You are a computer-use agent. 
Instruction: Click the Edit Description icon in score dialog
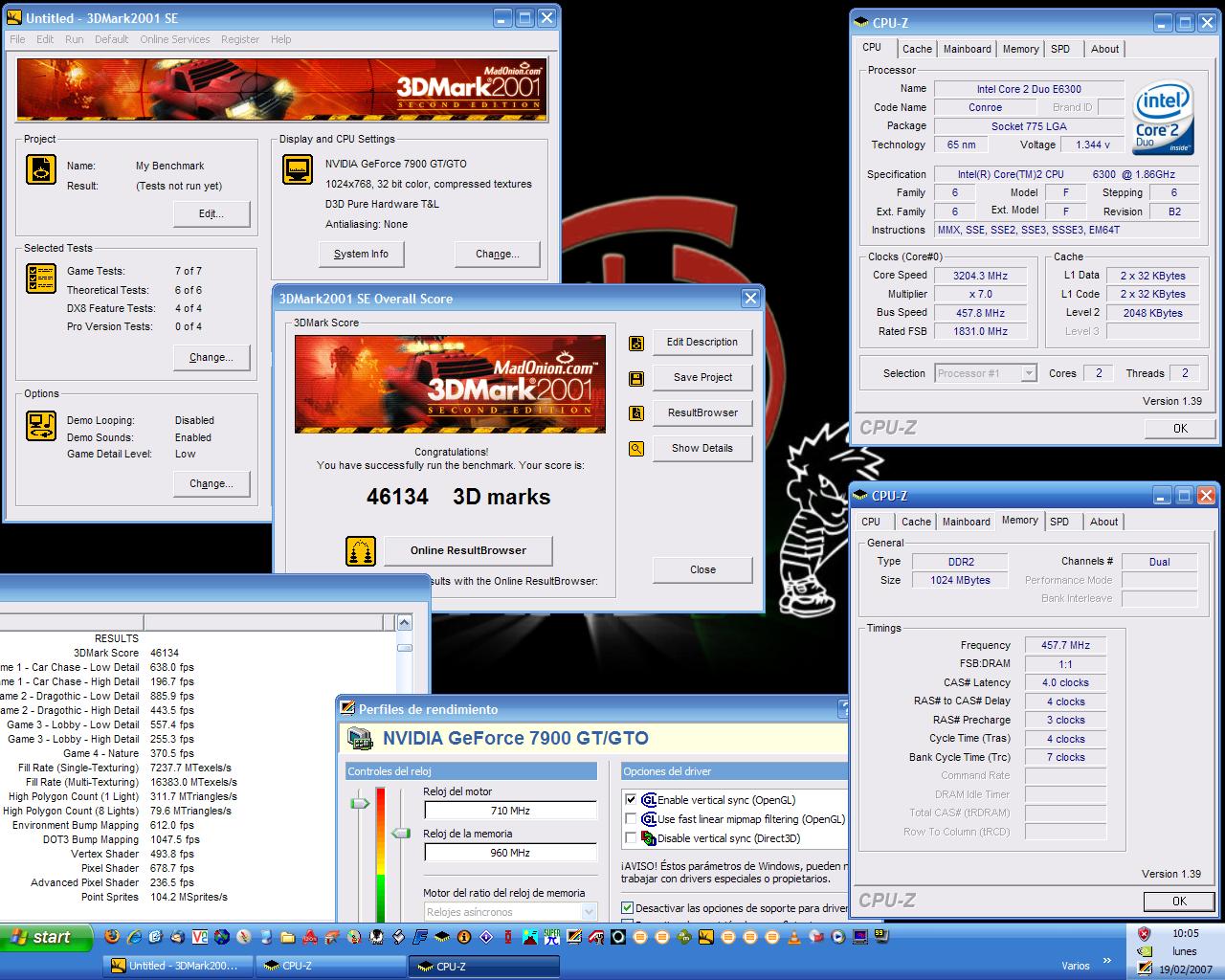(x=636, y=343)
